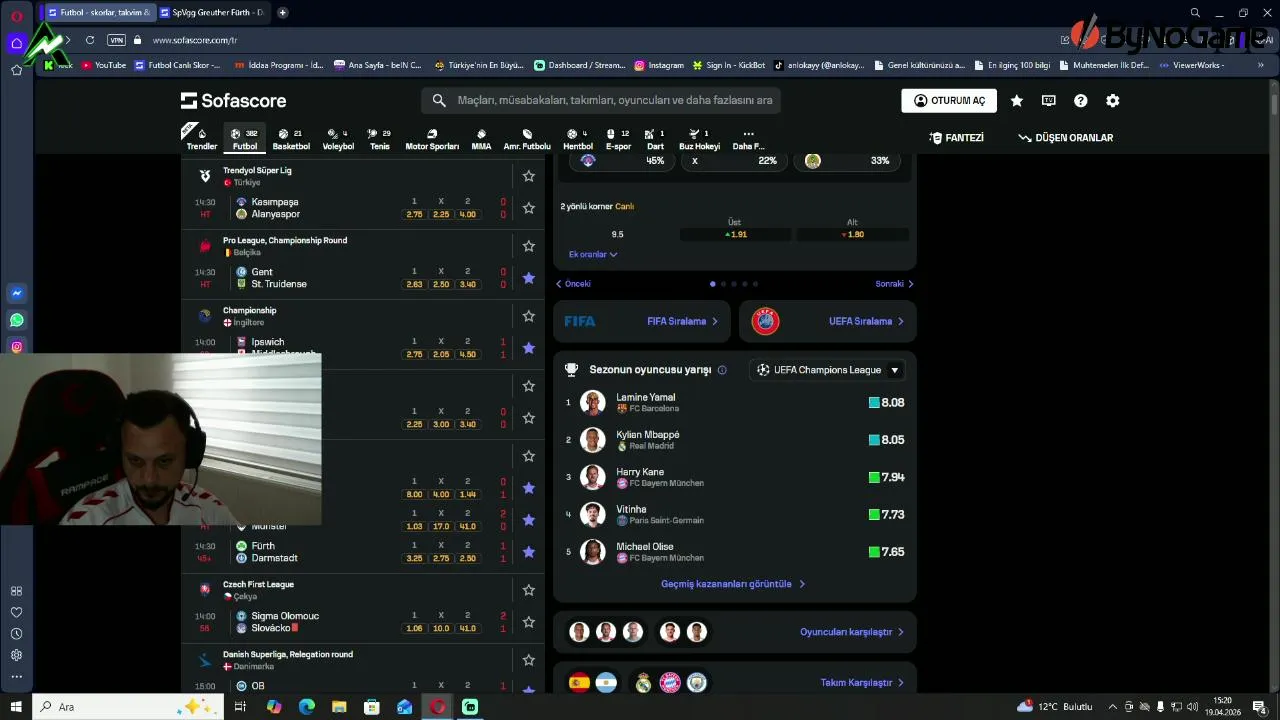Open Geçmiş kazananları görüntüle link
The width and height of the screenshot is (1280, 720).
coord(733,584)
